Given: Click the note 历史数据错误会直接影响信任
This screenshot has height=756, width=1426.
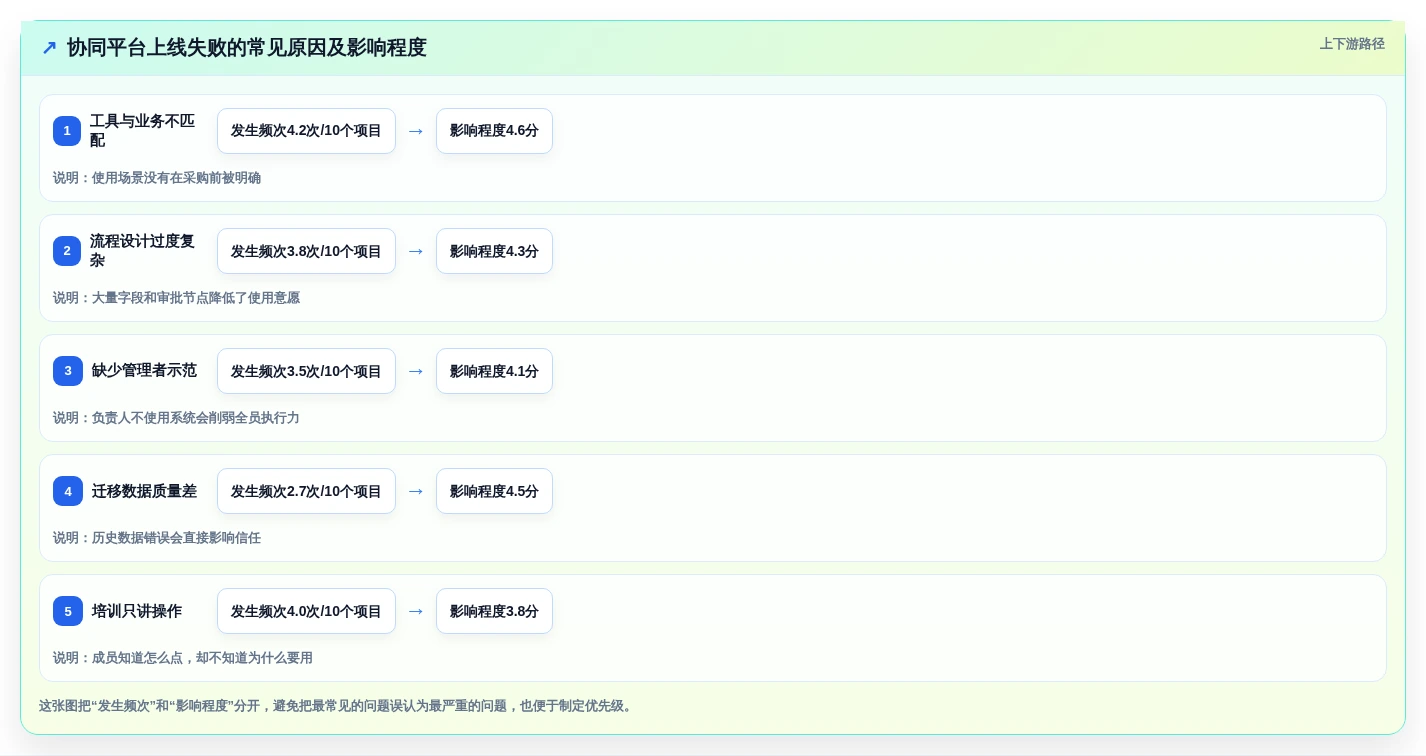Looking at the screenshot, I should (x=176, y=538).
